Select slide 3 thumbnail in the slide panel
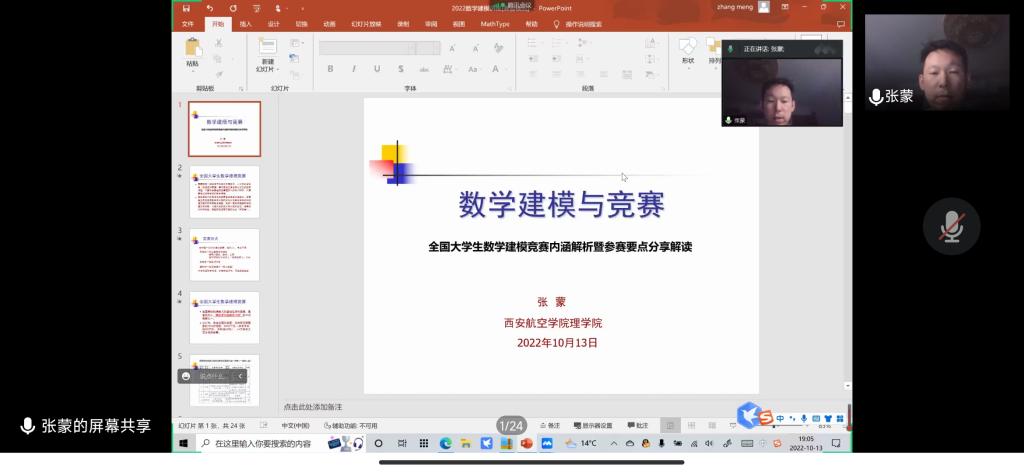This screenshot has height=472, width=1024. (x=224, y=254)
